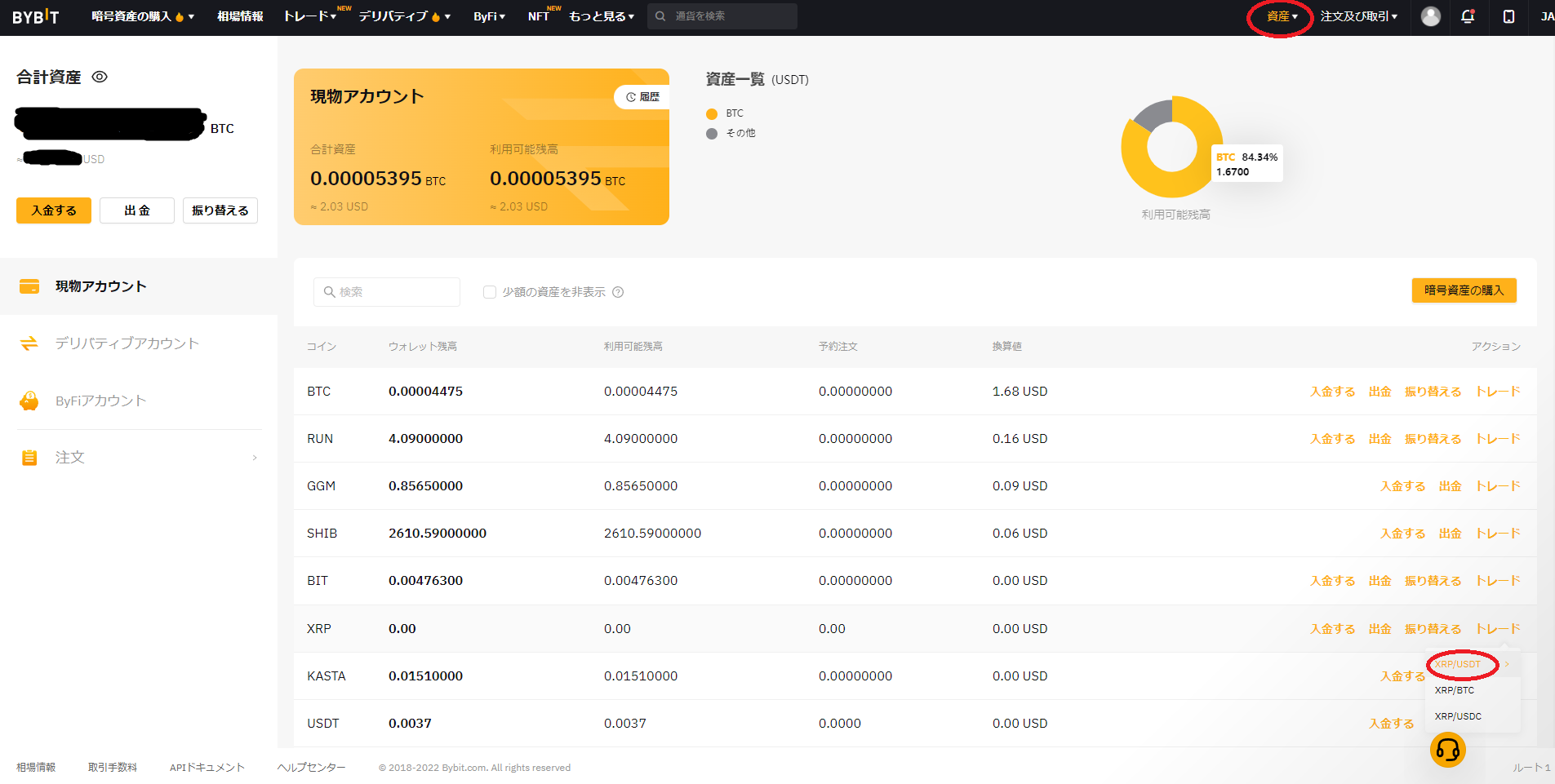Screen dimensions: 1555x784
Task: Toggle total assets visibility eye icon
Action: pyautogui.click(x=100, y=77)
